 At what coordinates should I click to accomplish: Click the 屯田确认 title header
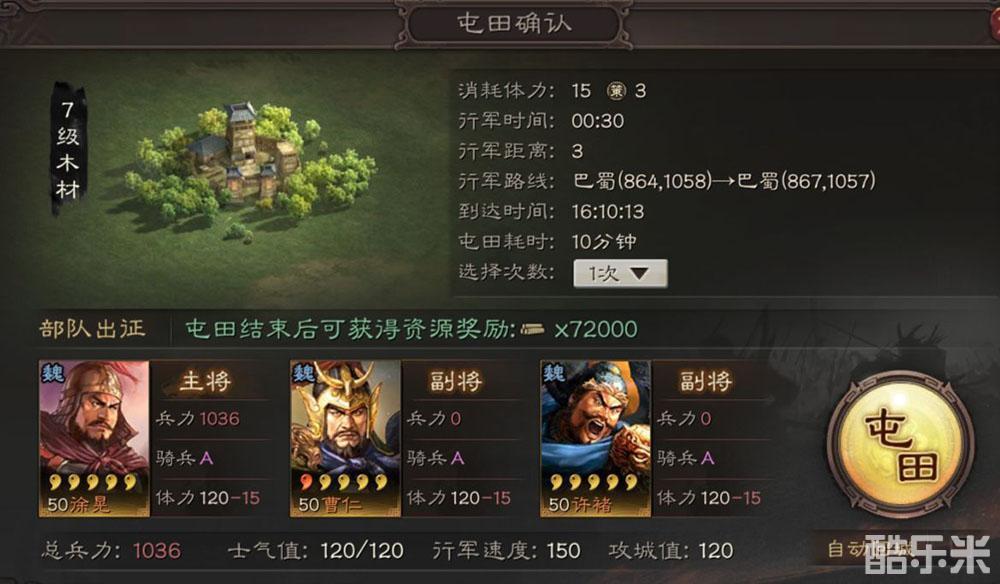514,24
